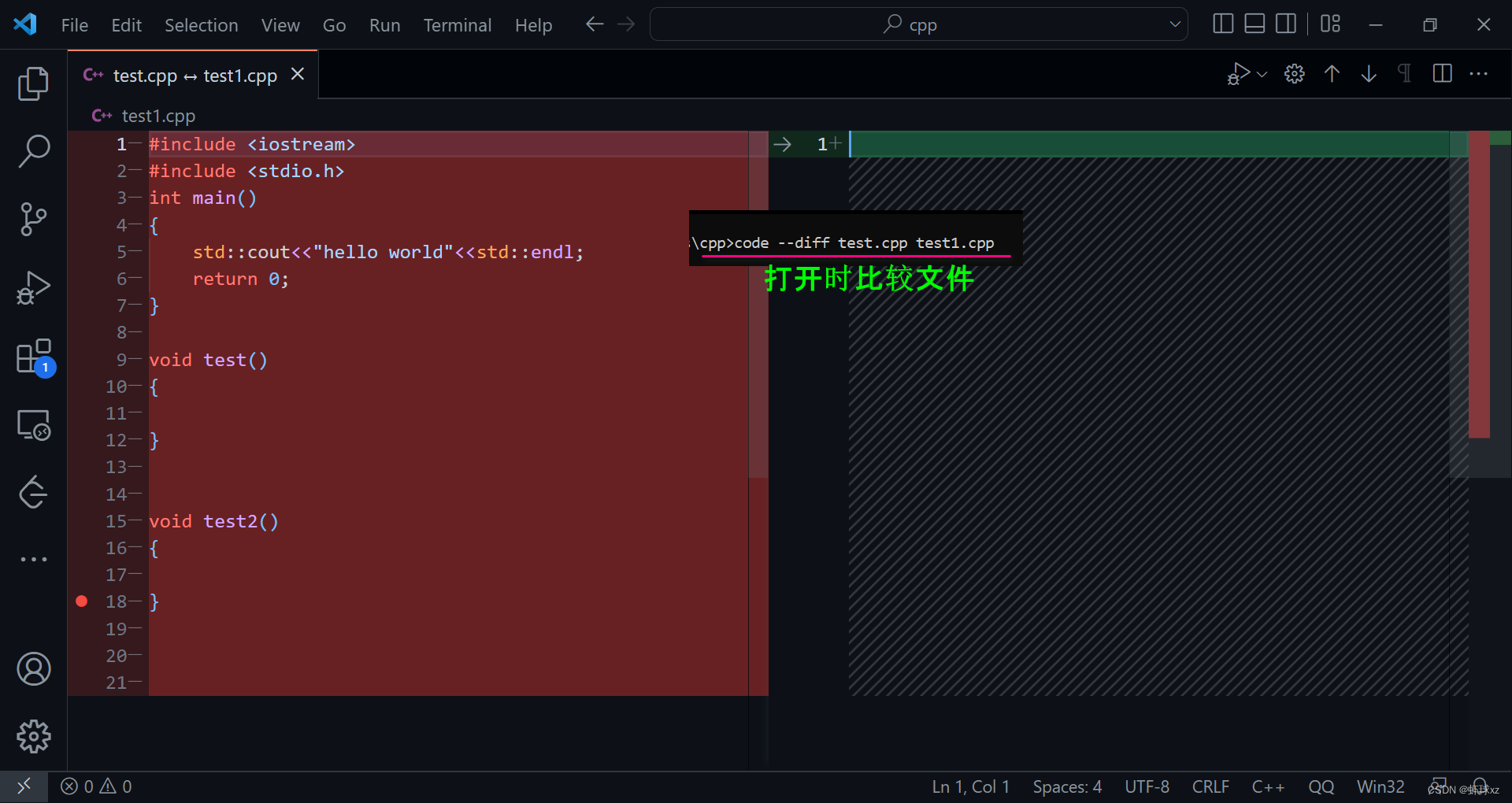The width and height of the screenshot is (1512, 803).
Task: Open the Extensions view
Action: [33, 357]
